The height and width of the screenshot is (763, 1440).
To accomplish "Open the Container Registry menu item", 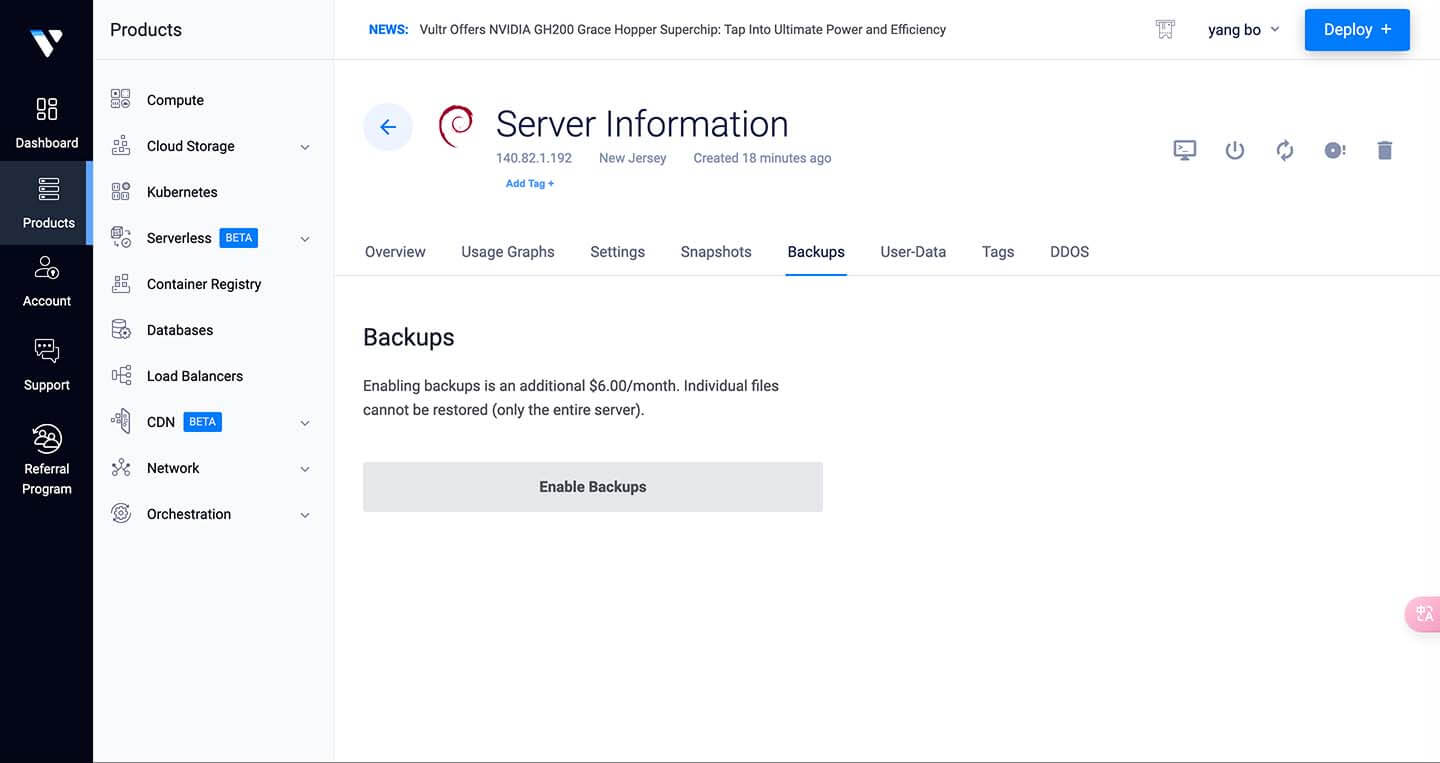I will tap(204, 284).
